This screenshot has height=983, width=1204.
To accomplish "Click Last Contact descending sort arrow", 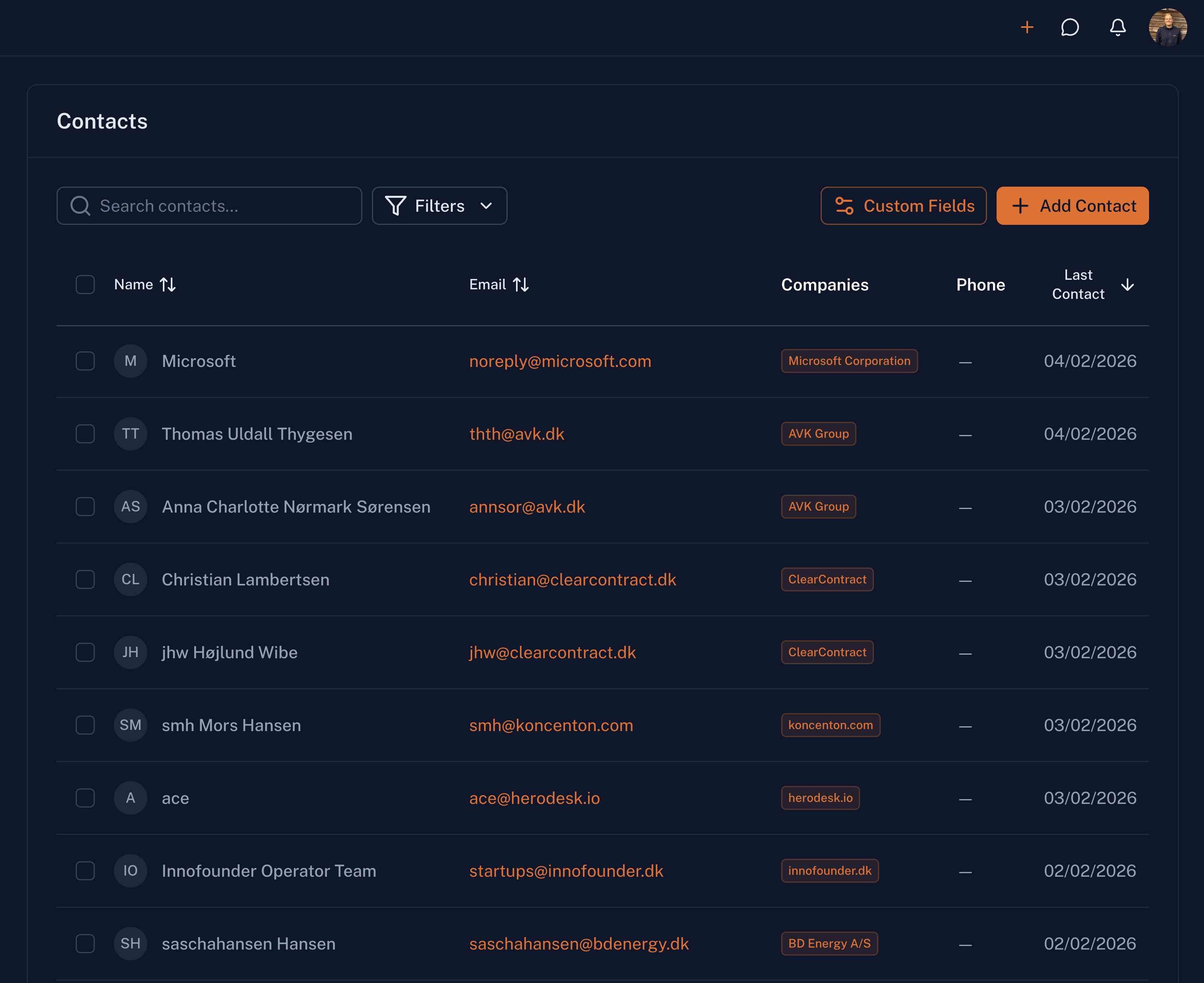I will [x=1128, y=284].
